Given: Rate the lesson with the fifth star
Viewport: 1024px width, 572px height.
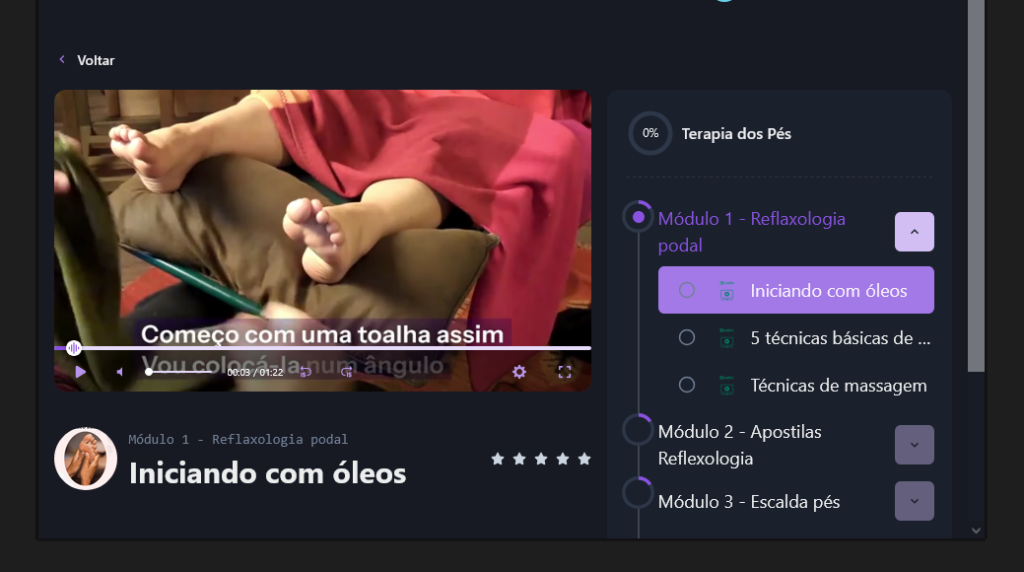Looking at the screenshot, I should coord(584,459).
